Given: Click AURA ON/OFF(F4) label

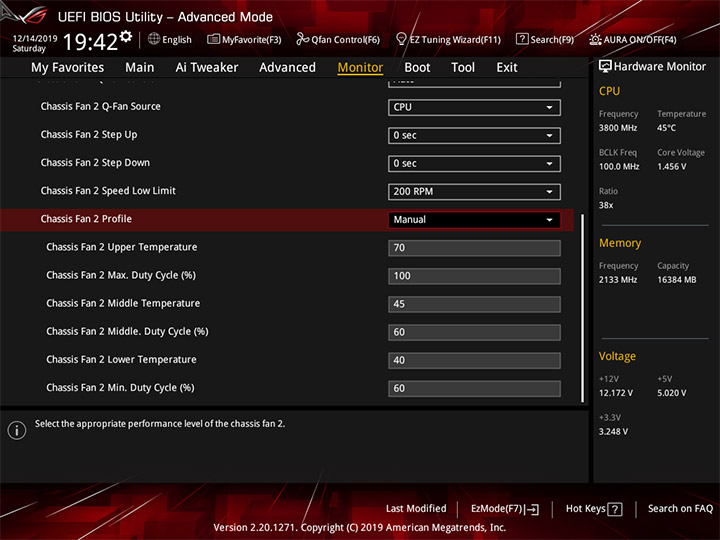Looking at the screenshot, I should [640, 40].
